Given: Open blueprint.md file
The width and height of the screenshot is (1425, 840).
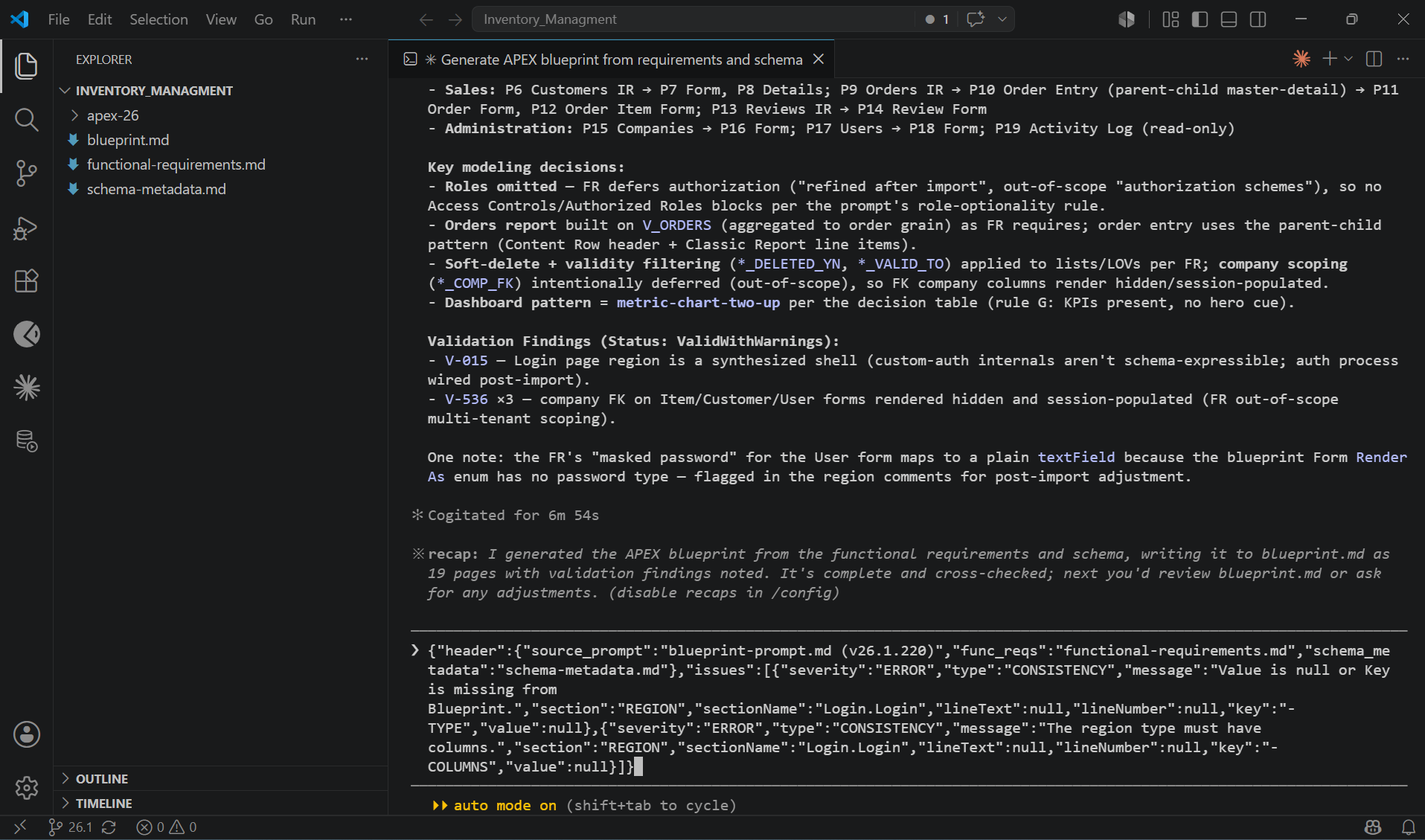Looking at the screenshot, I should (x=128, y=140).
